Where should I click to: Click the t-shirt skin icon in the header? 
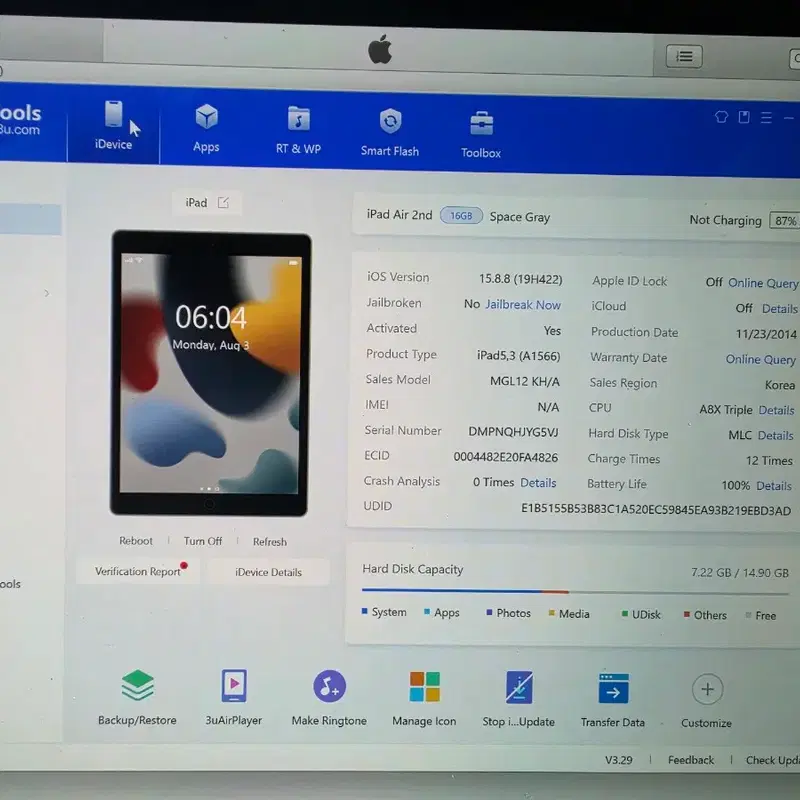pos(721,117)
